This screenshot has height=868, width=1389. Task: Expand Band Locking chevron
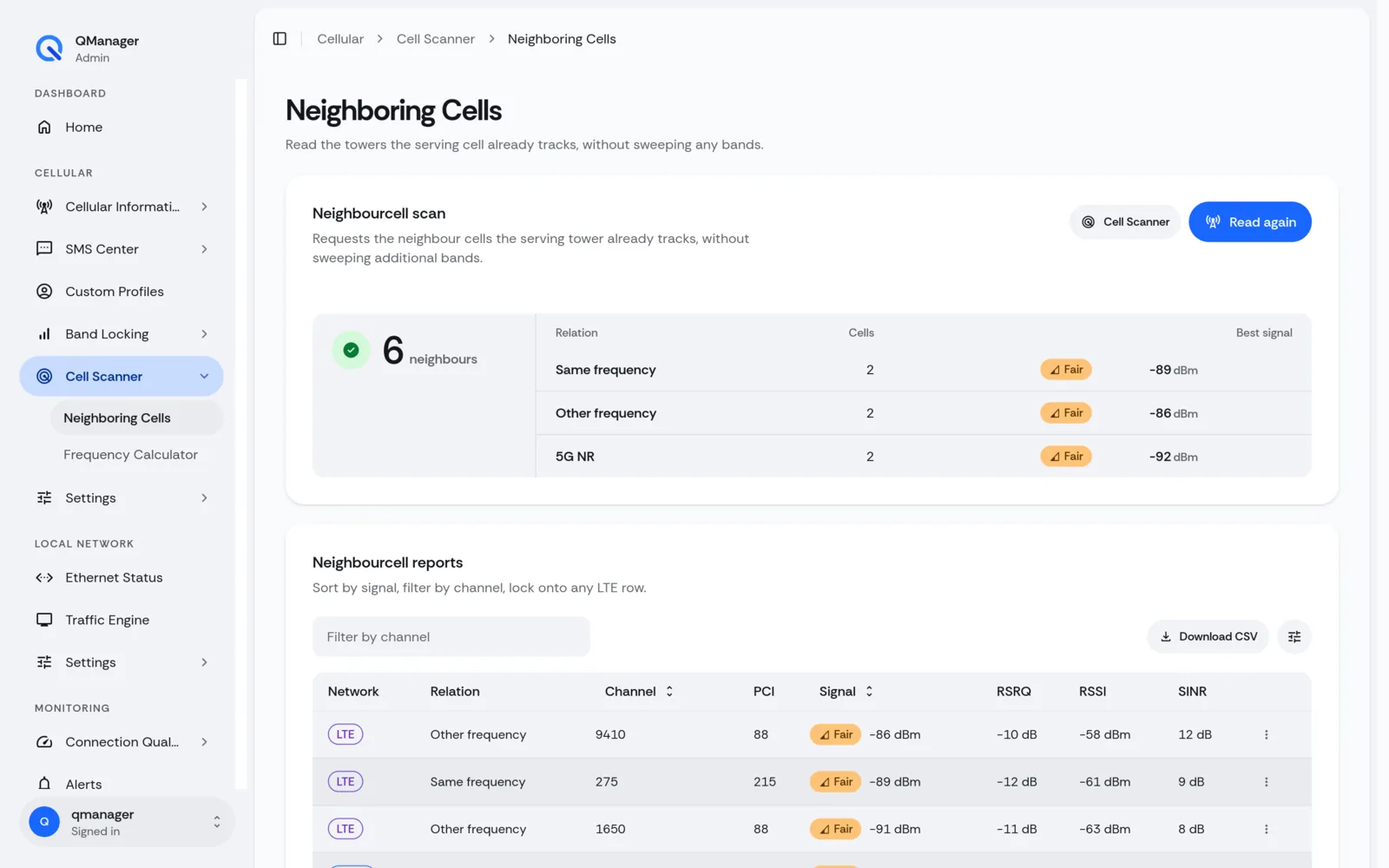pyautogui.click(x=204, y=334)
